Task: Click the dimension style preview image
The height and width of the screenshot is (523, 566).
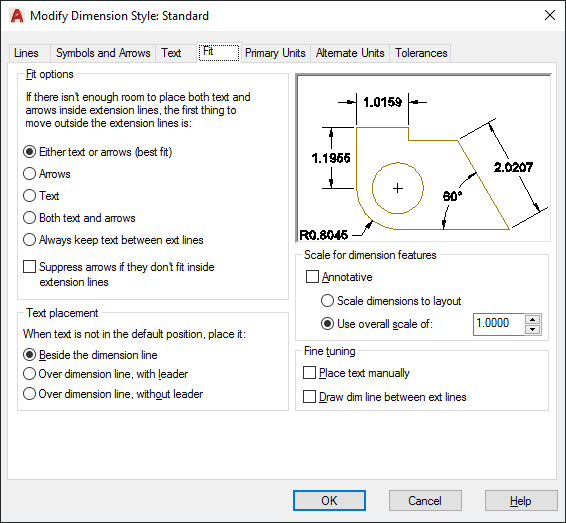Action: (x=423, y=158)
